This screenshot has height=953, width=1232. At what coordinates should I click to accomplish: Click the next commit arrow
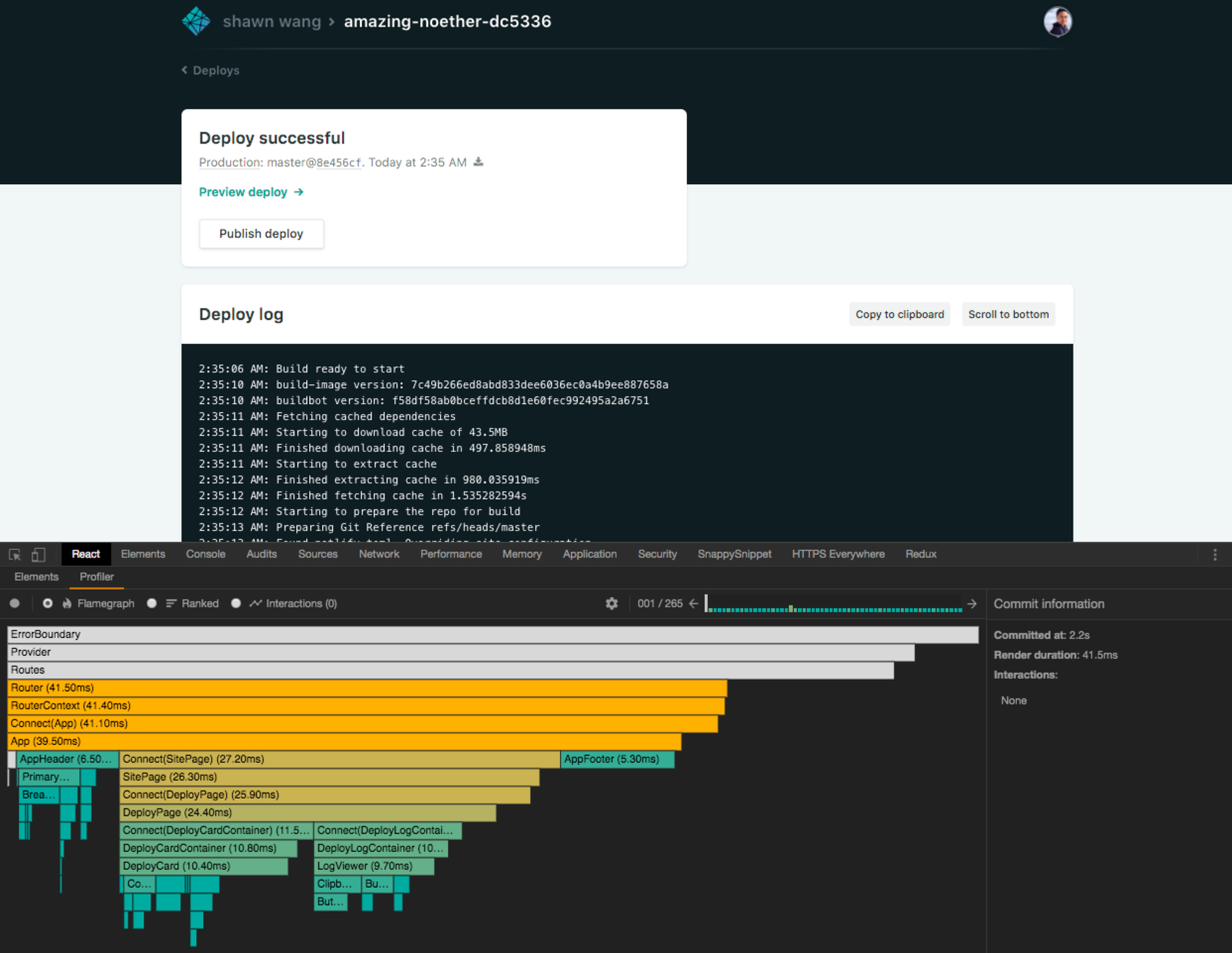(x=971, y=603)
